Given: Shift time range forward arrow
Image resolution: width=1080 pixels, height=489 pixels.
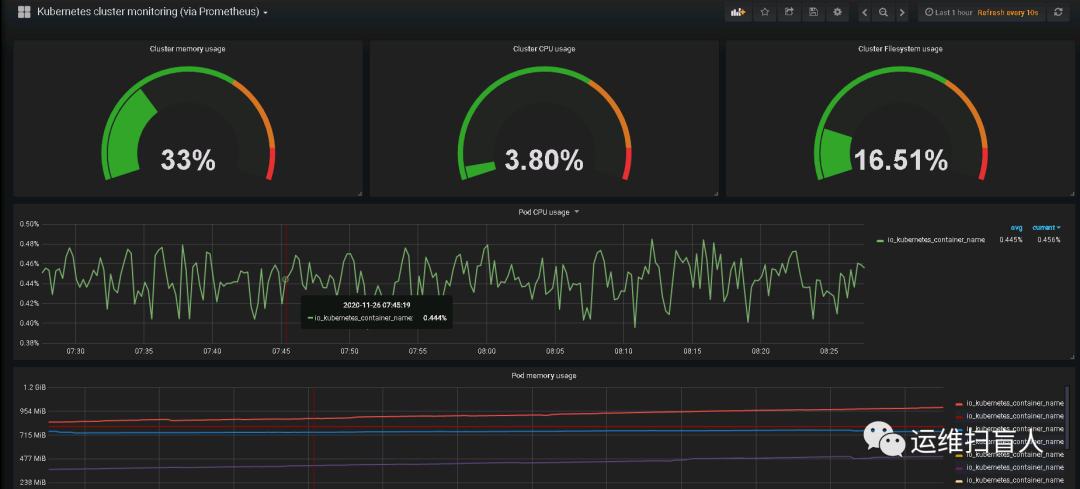Looking at the screenshot, I should coord(902,12).
